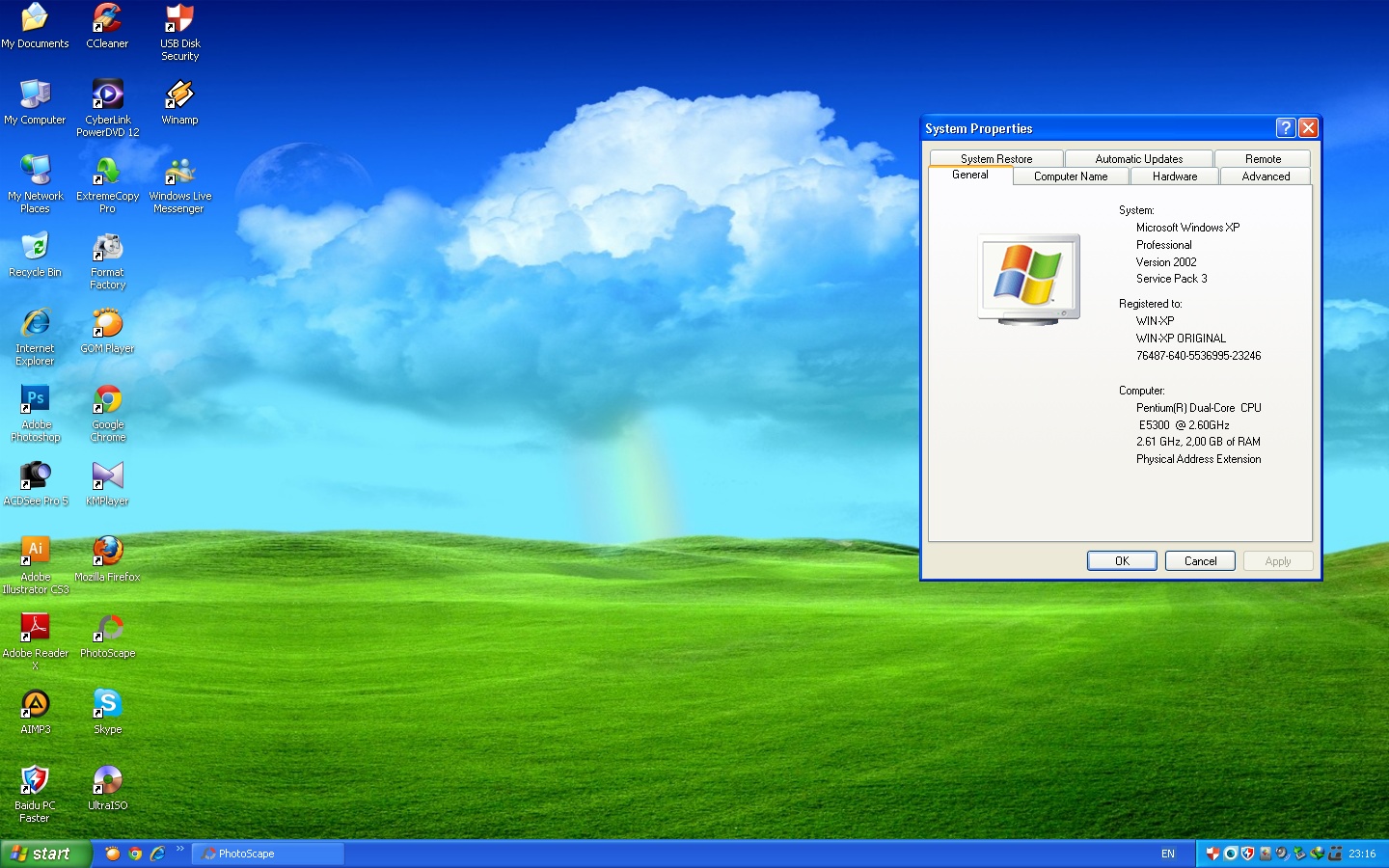Switch to the System Restore tab
Image resolution: width=1389 pixels, height=868 pixels.
[996, 158]
